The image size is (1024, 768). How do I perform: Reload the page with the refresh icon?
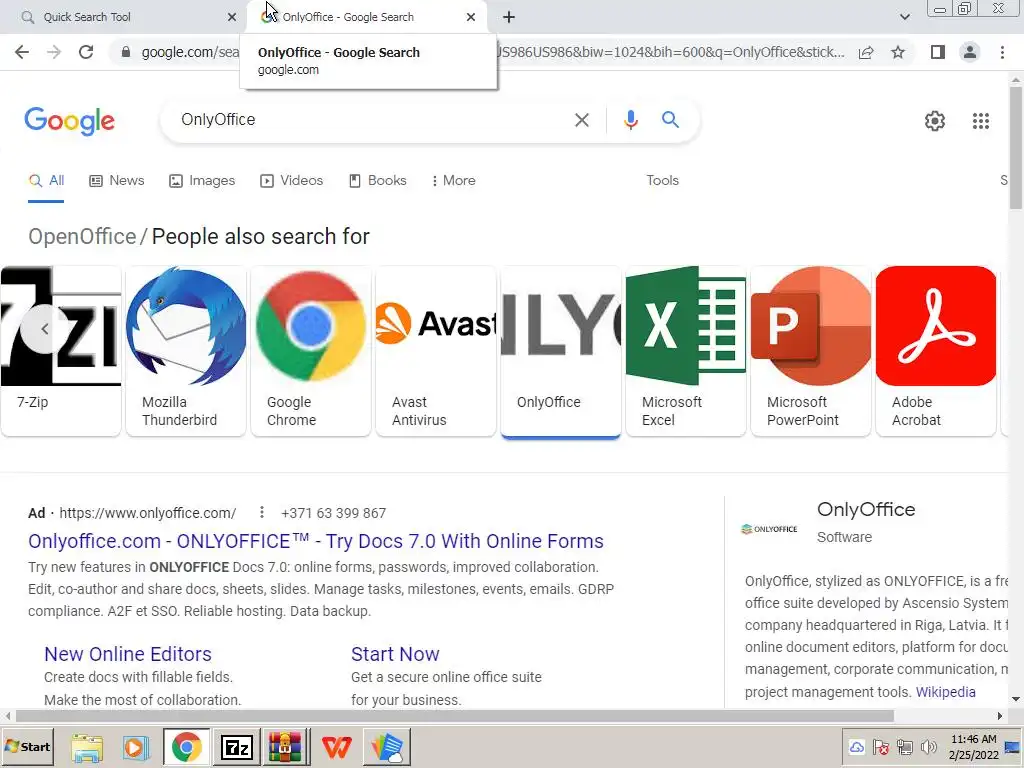(86, 52)
